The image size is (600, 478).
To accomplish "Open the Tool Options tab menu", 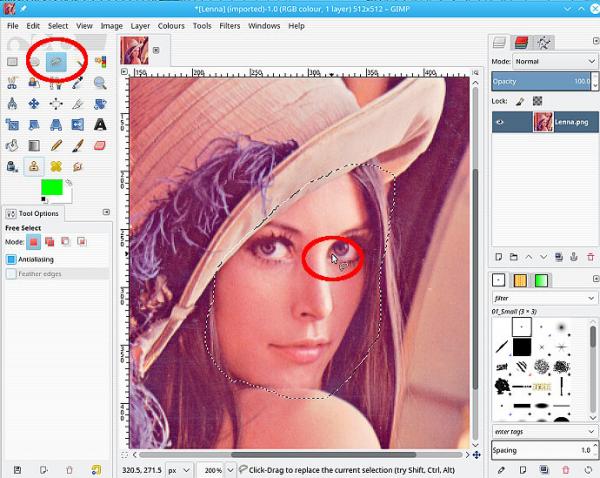I will [106, 212].
